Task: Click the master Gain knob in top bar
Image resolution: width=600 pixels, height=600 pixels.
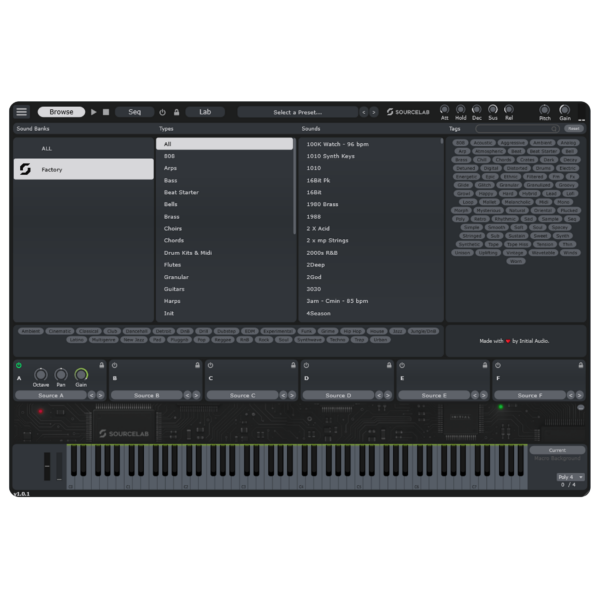Action: tap(564, 110)
